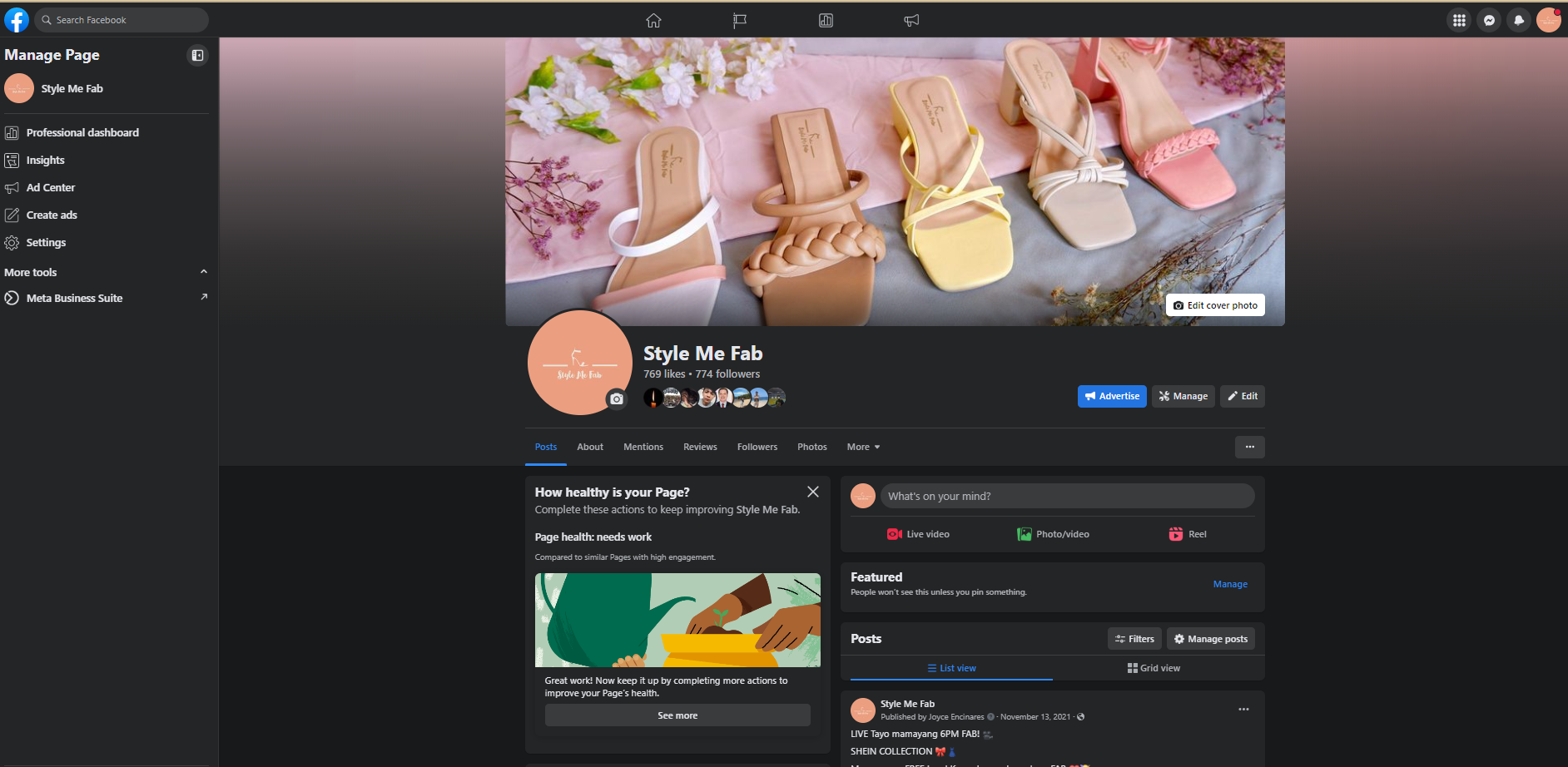Click the 'What's on your mind?' box

pos(1067,496)
